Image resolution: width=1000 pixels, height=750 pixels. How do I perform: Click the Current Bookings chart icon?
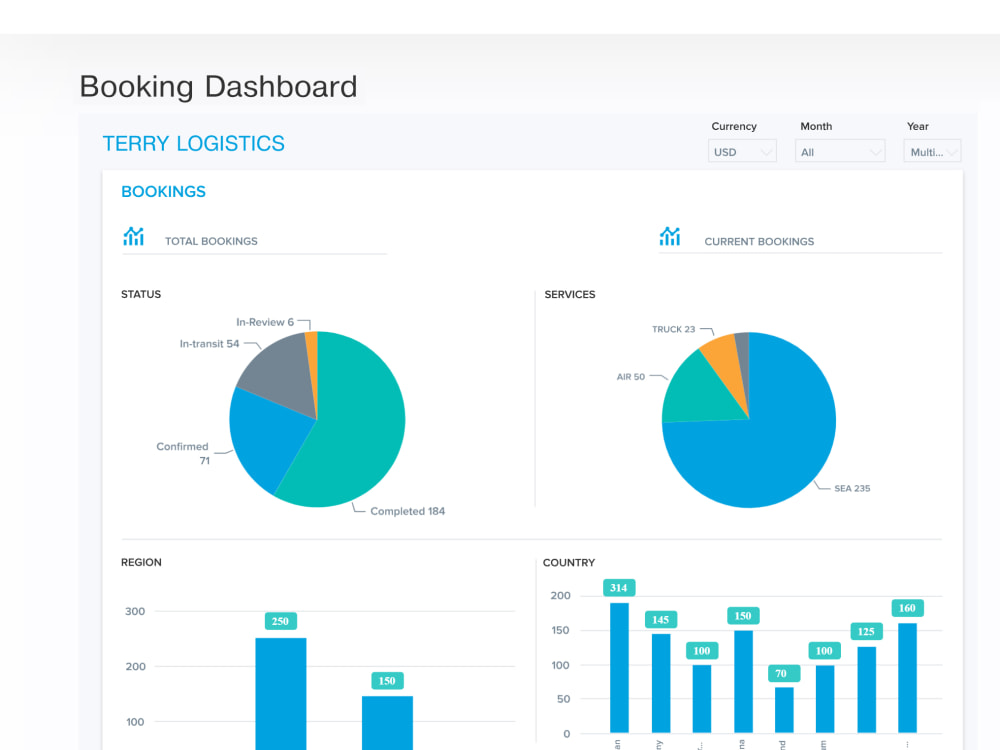coord(670,236)
